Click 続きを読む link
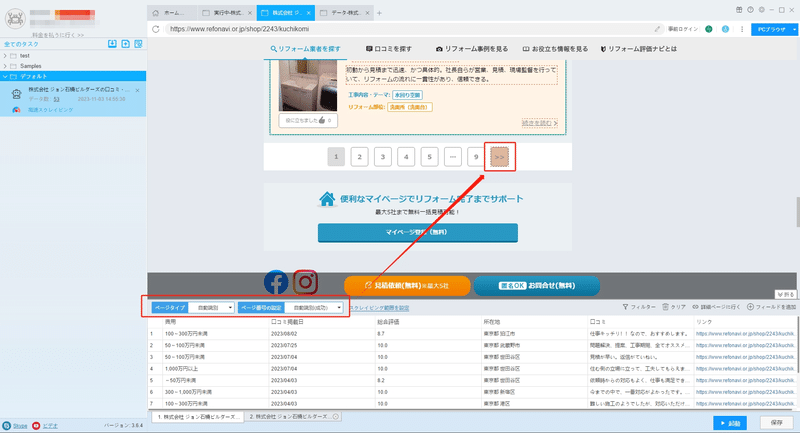 (x=539, y=123)
